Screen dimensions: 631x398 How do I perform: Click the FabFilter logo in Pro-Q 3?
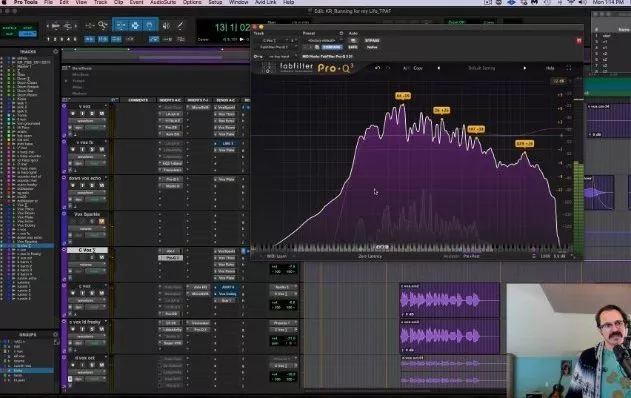[x=297, y=67]
